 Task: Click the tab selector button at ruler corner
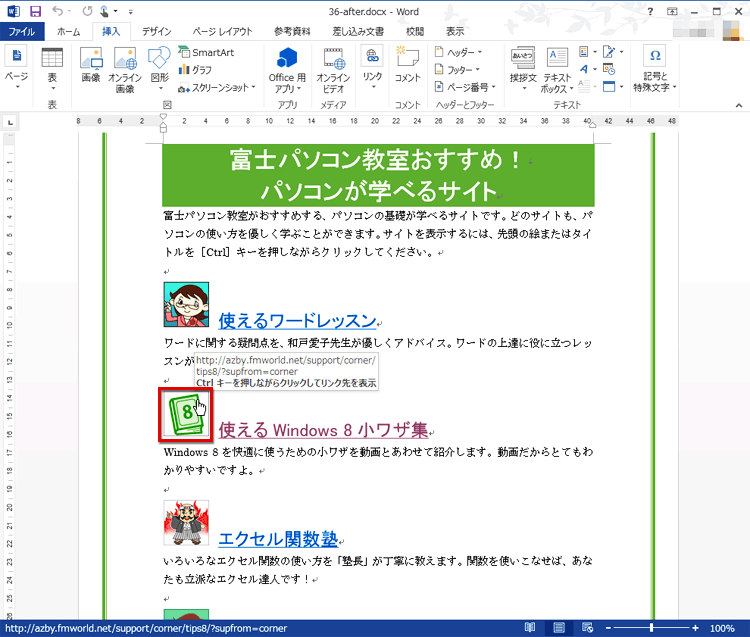[x=10, y=122]
